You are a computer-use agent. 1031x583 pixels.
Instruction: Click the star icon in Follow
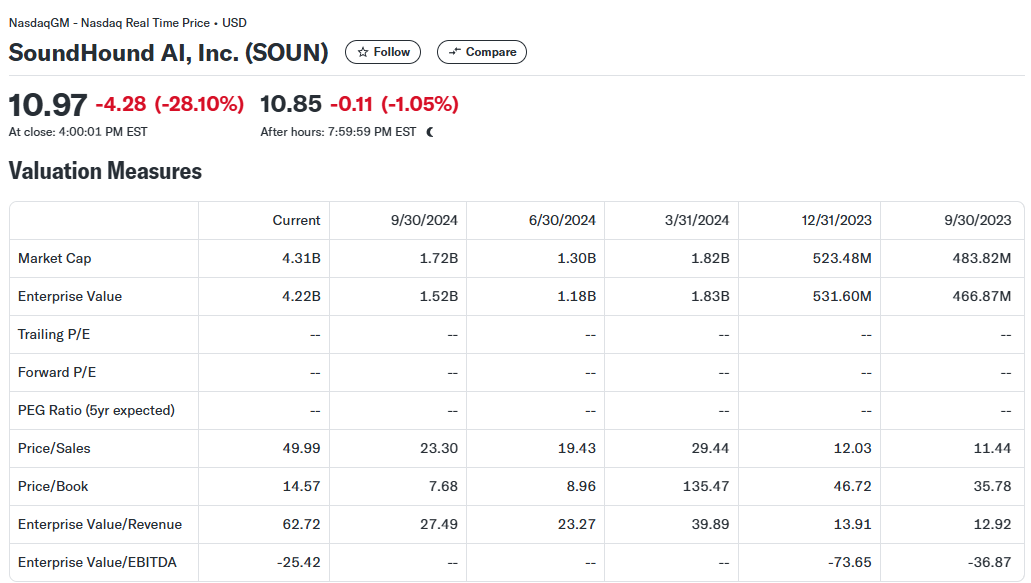[x=362, y=52]
